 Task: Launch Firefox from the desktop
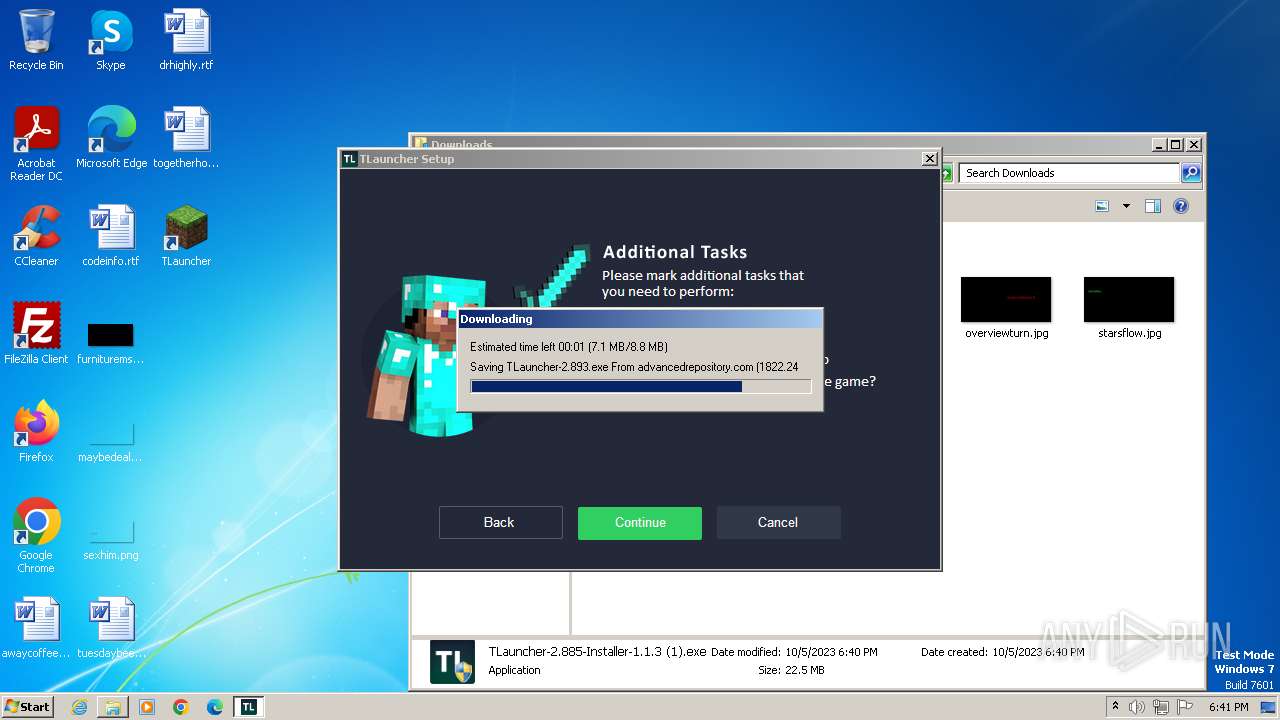tap(36, 432)
